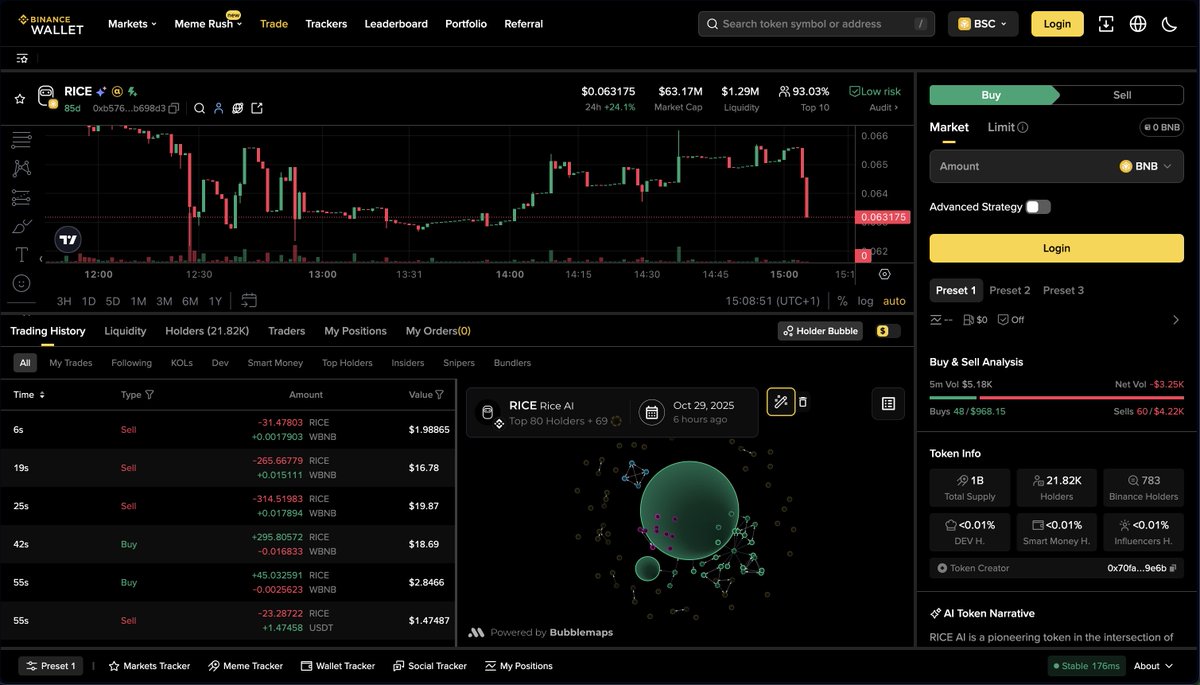The width and height of the screenshot is (1200, 685).
Task: Click the token search input field
Action: (815, 23)
